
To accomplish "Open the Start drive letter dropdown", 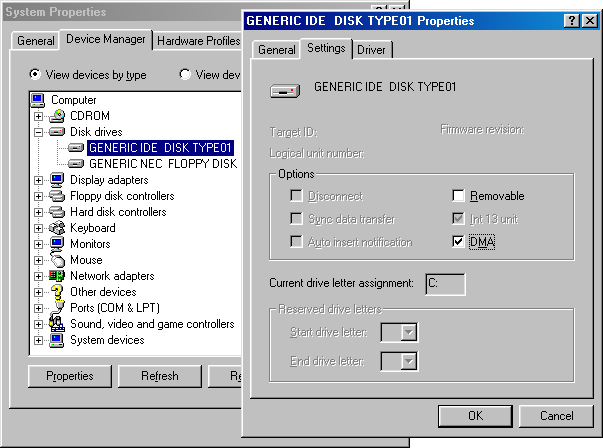I will (408, 332).
